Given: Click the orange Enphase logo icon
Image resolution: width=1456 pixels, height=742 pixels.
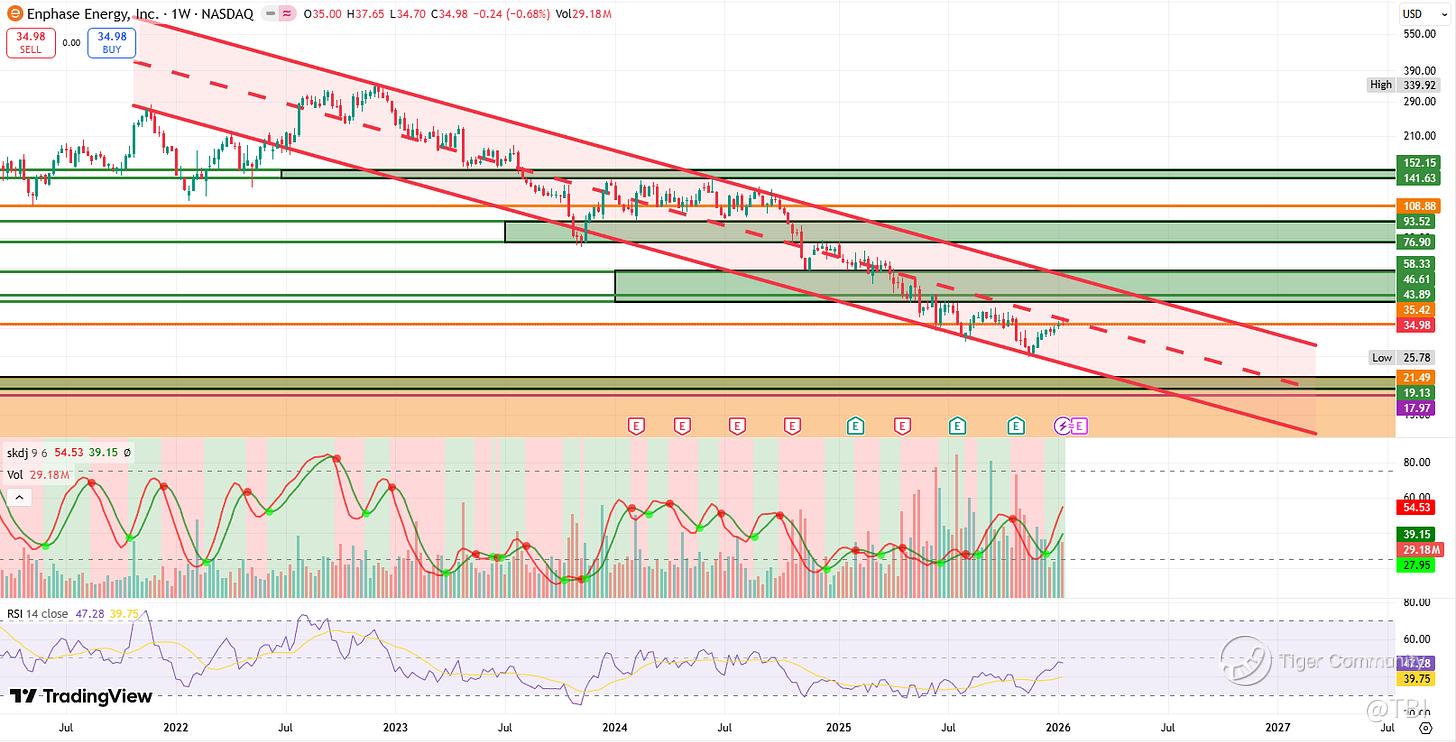Looking at the screenshot, I should [13, 14].
